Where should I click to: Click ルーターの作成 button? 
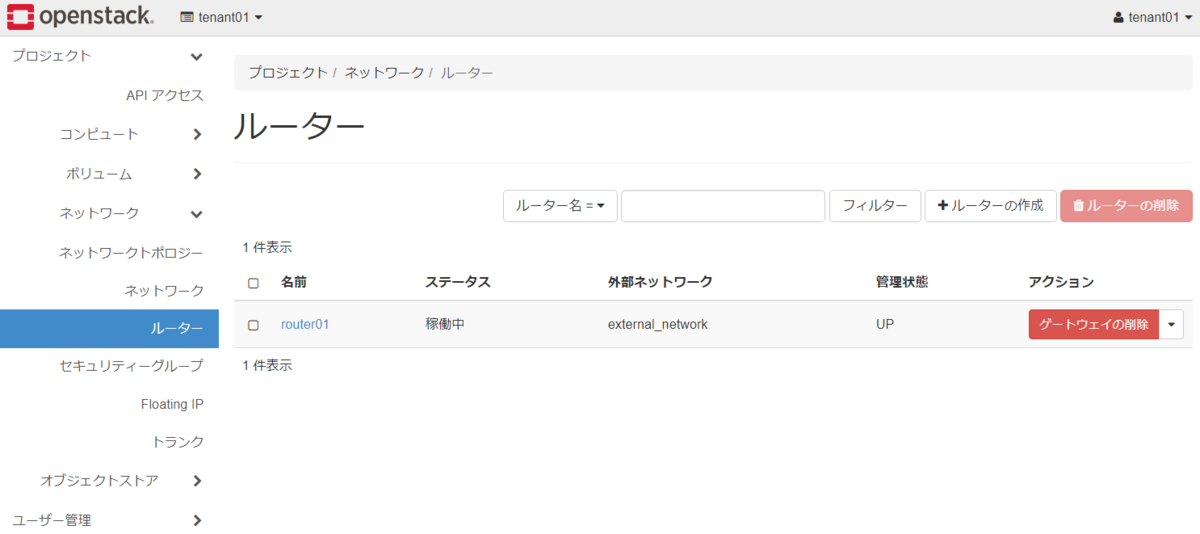click(990, 205)
